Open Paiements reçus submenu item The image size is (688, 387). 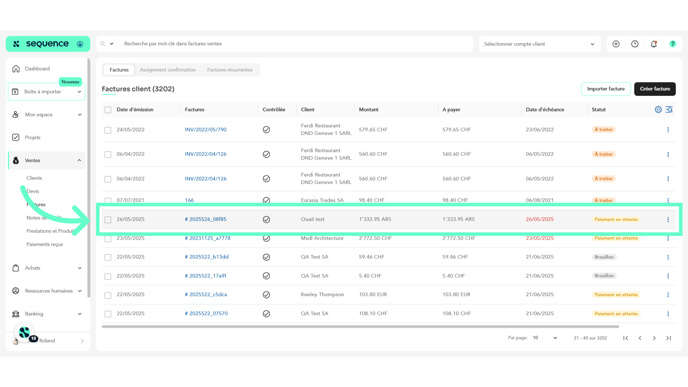pos(45,244)
